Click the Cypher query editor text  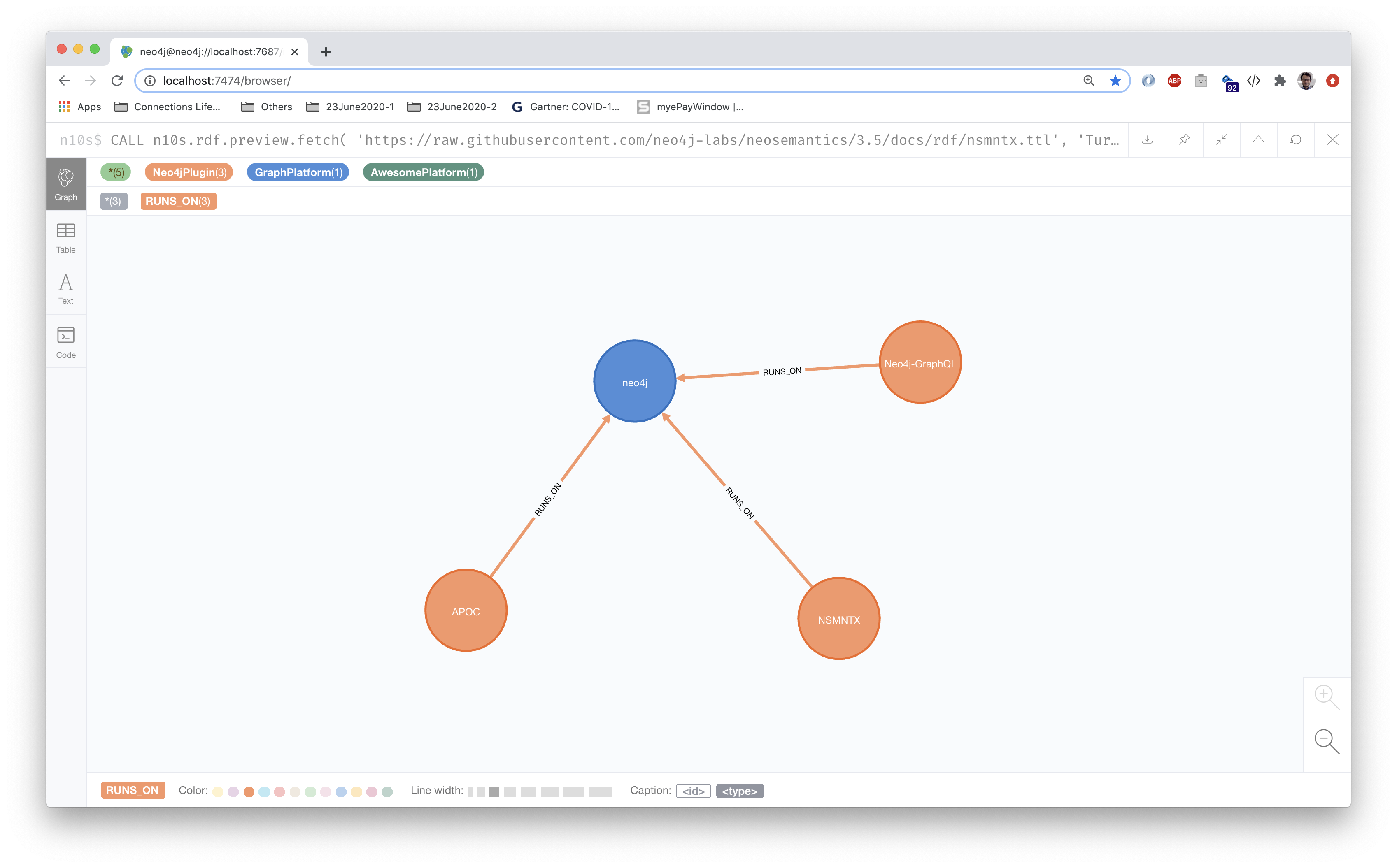615,140
